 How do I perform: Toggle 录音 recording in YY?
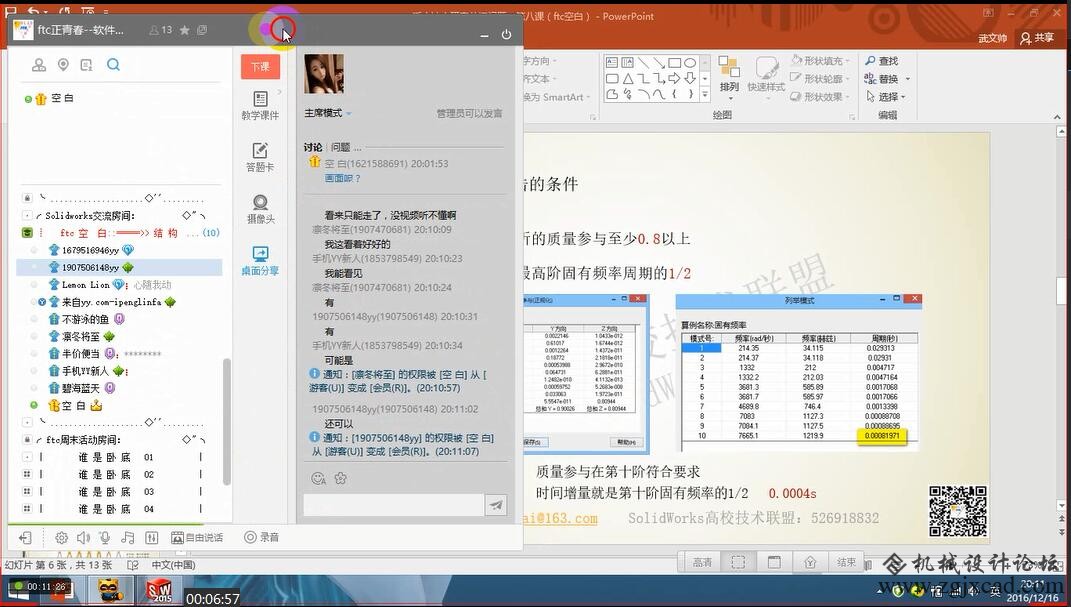262,537
